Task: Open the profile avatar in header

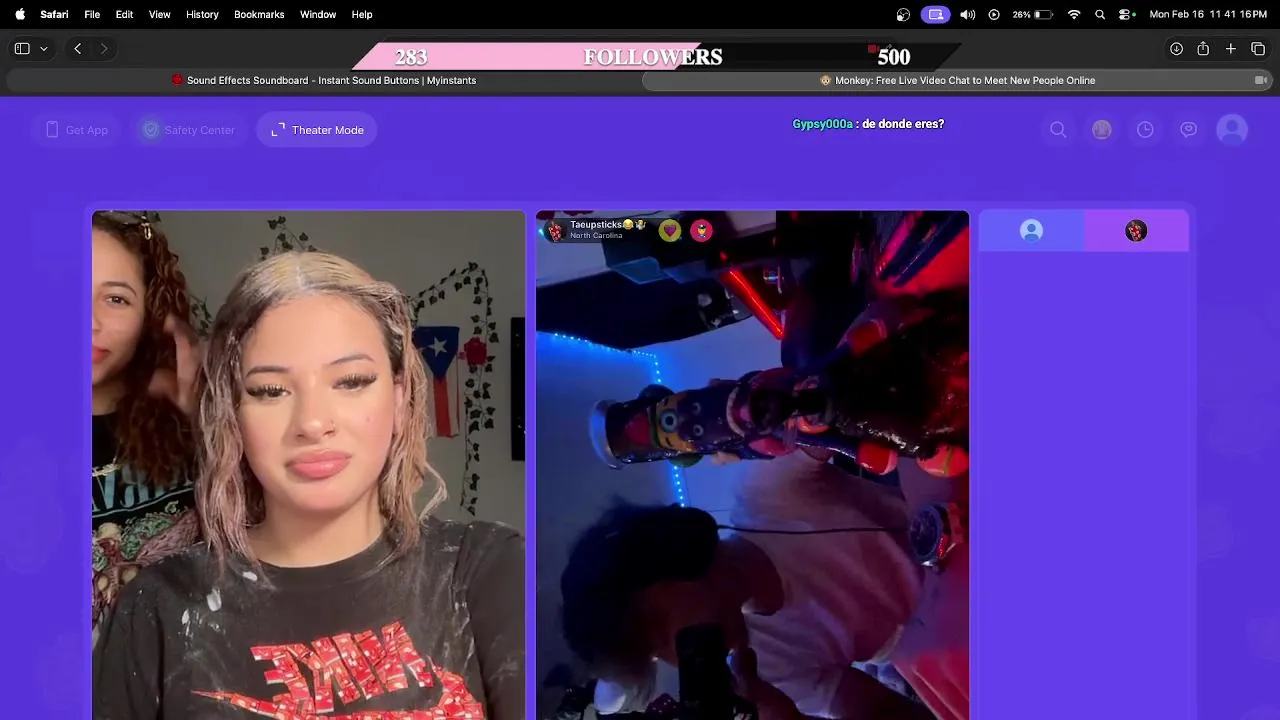Action: coord(1232,130)
